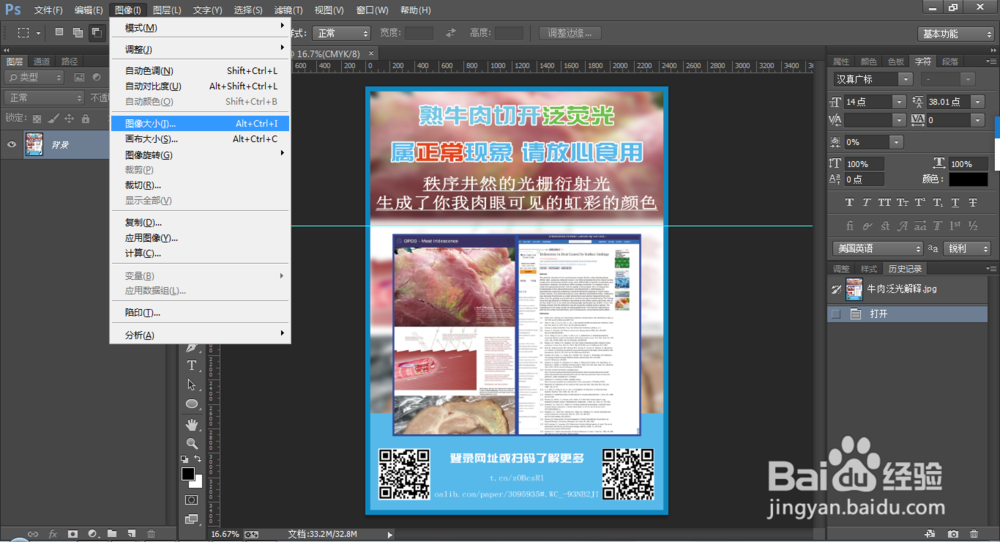
Task: Click the link layers icon
Action: tap(33, 534)
